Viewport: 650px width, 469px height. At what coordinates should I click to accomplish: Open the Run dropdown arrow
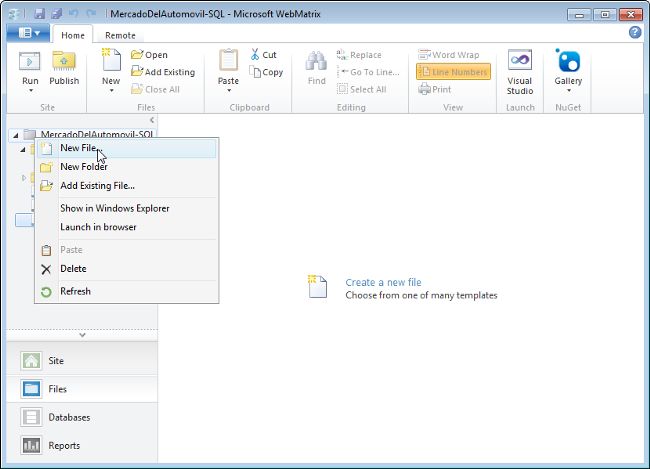click(x=31, y=90)
